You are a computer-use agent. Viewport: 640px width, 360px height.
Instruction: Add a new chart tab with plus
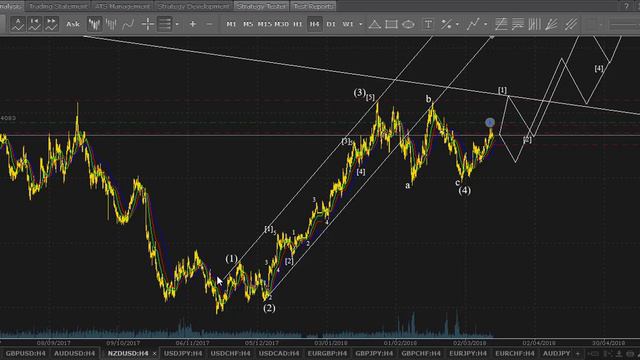pyautogui.click(x=578, y=353)
